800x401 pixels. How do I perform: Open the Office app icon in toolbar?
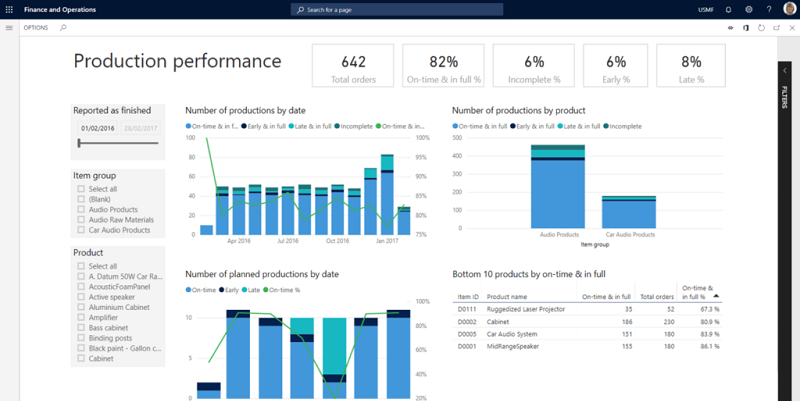coord(746,27)
